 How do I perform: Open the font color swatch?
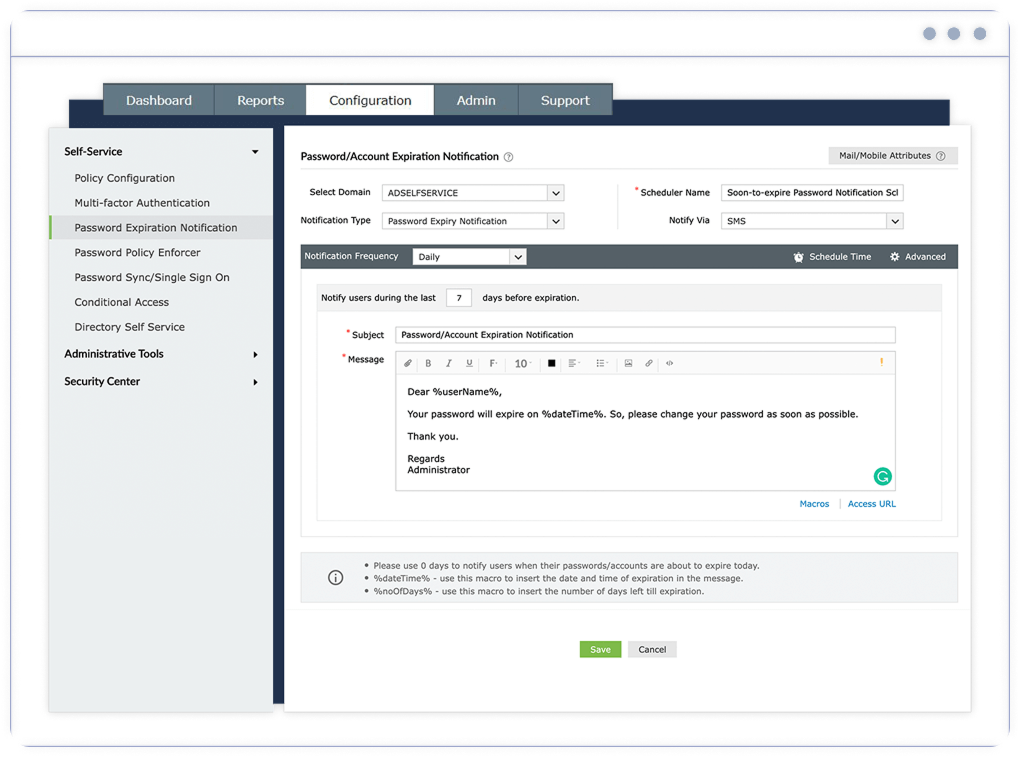click(x=551, y=364)
